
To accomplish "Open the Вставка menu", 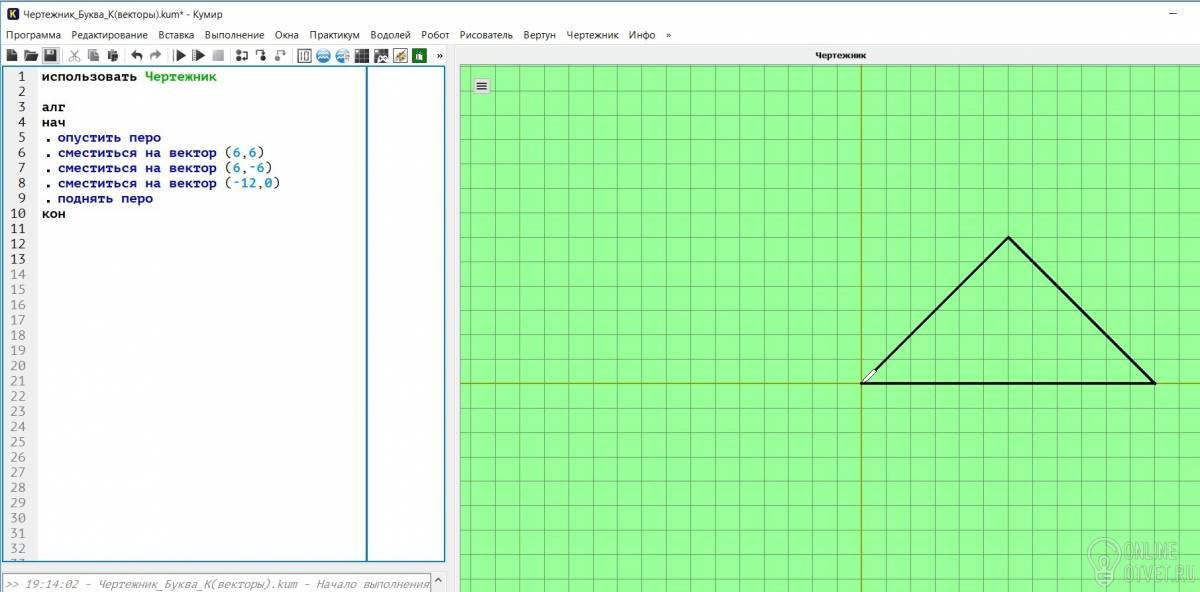I will tap(176, 35).
